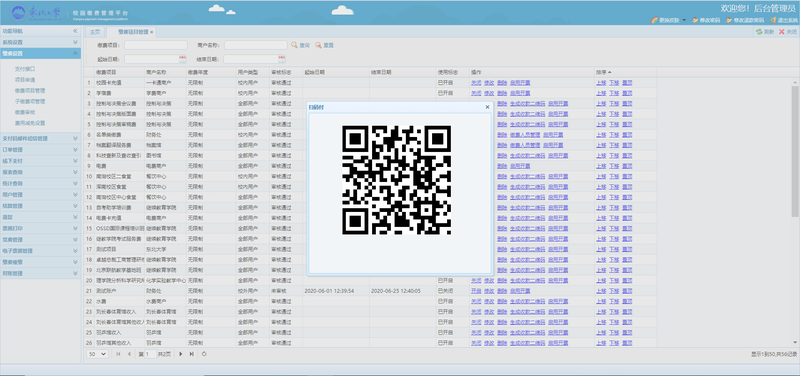Click 修改退款密码 in the header
800x376 pixels.
pyautogui.click(x=744, y=20)
